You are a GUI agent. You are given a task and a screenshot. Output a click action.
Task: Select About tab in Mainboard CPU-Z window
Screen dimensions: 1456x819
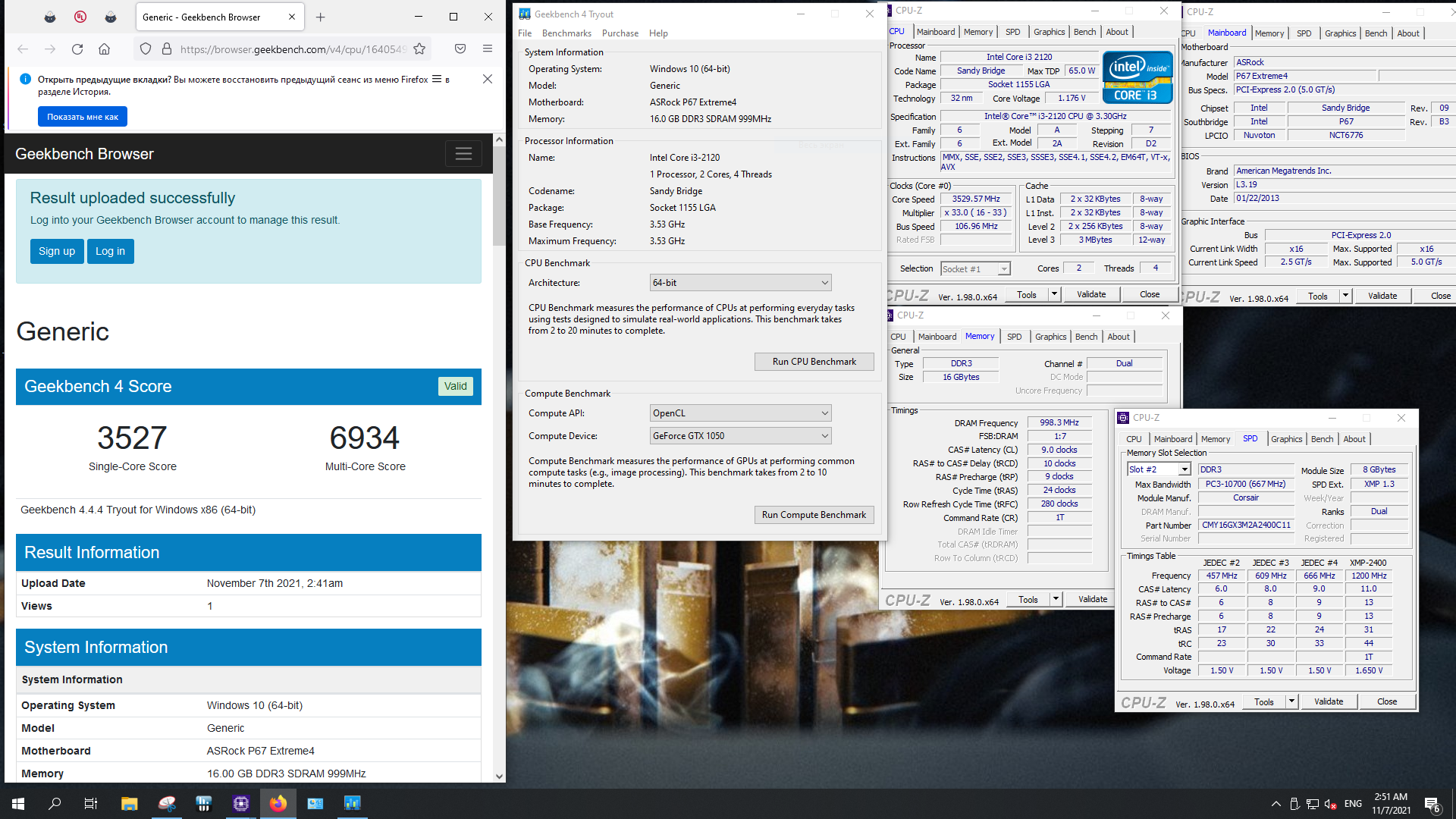pyautogui.click(x=1408, y=33)
